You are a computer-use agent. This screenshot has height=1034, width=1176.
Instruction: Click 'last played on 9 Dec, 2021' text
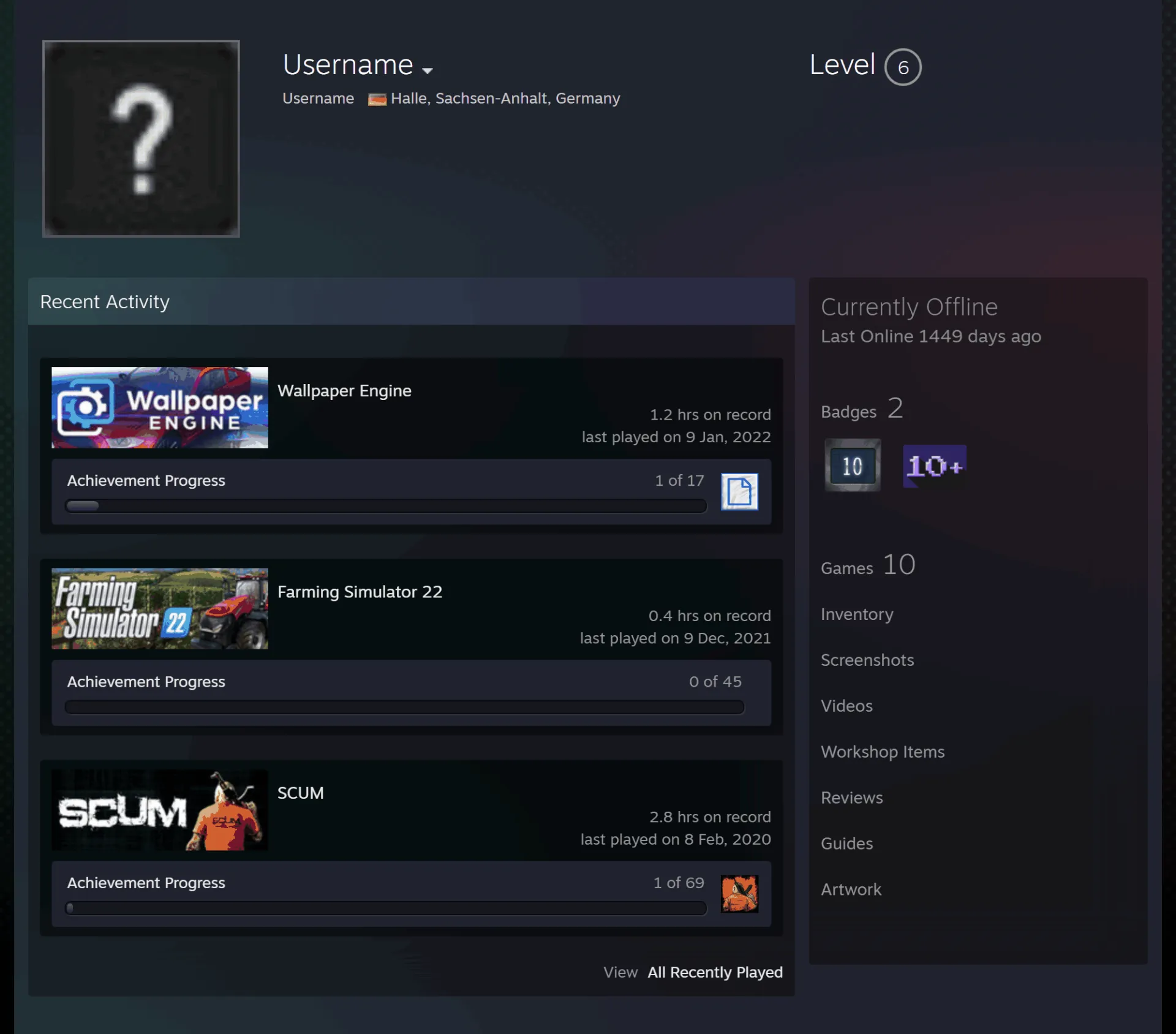pyautogui.click(x=675, y=638)
